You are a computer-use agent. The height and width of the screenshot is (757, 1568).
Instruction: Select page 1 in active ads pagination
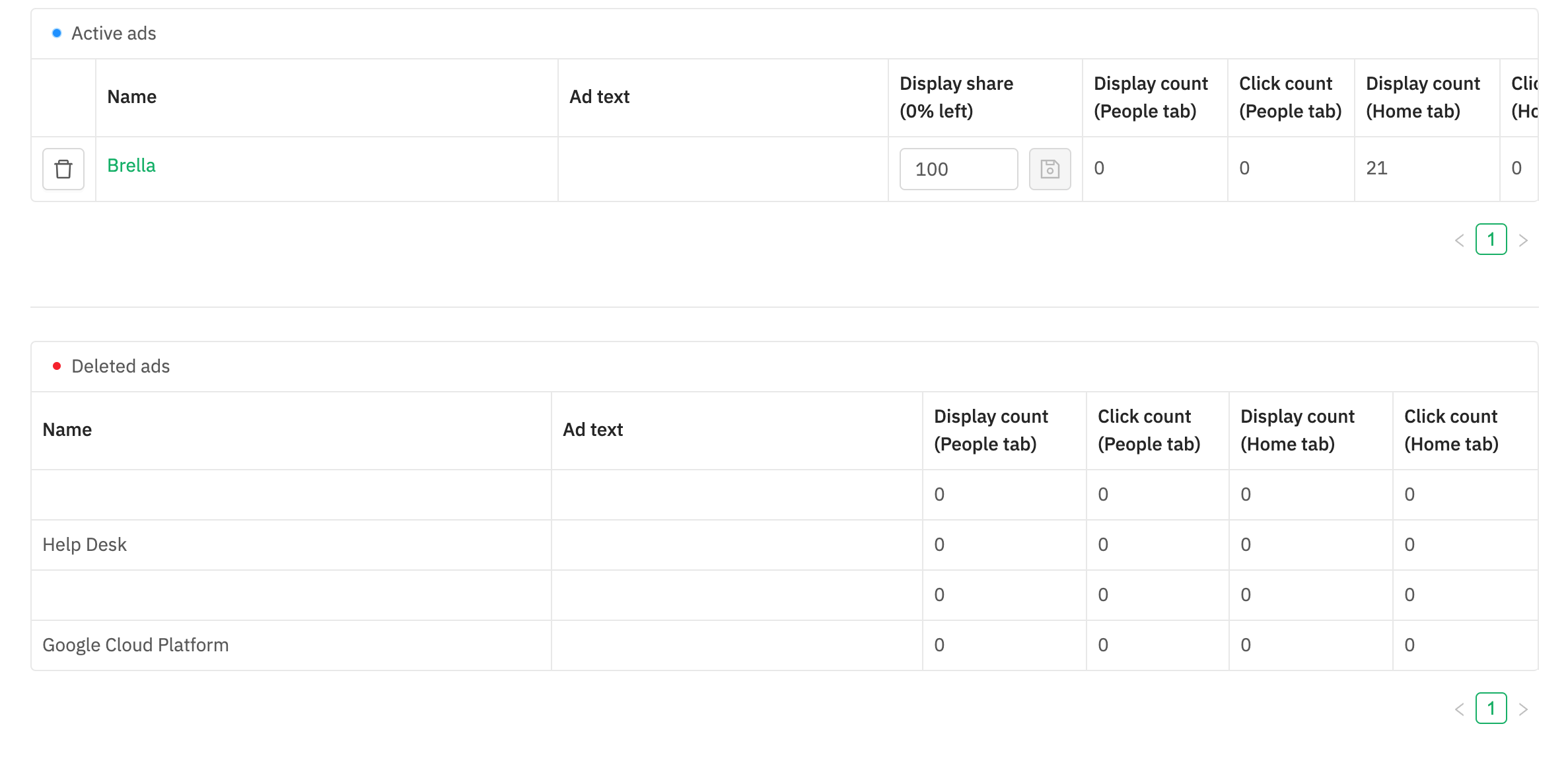[x=1491, y=240]
